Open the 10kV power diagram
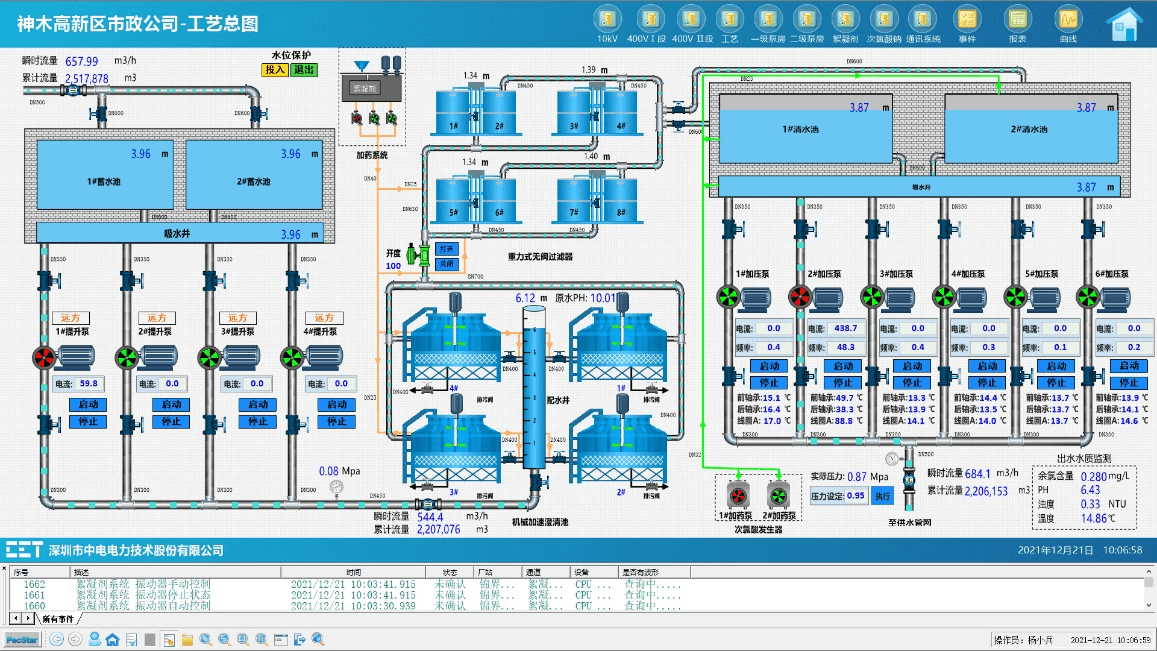The image size is (1157, 651). tap(607, 21)
